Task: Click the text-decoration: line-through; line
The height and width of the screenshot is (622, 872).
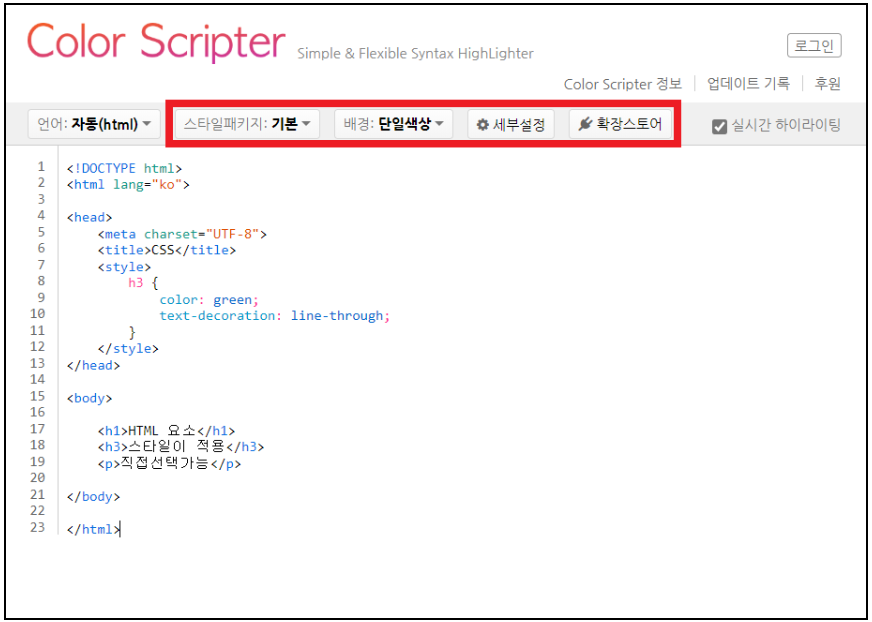Action: 275,316
